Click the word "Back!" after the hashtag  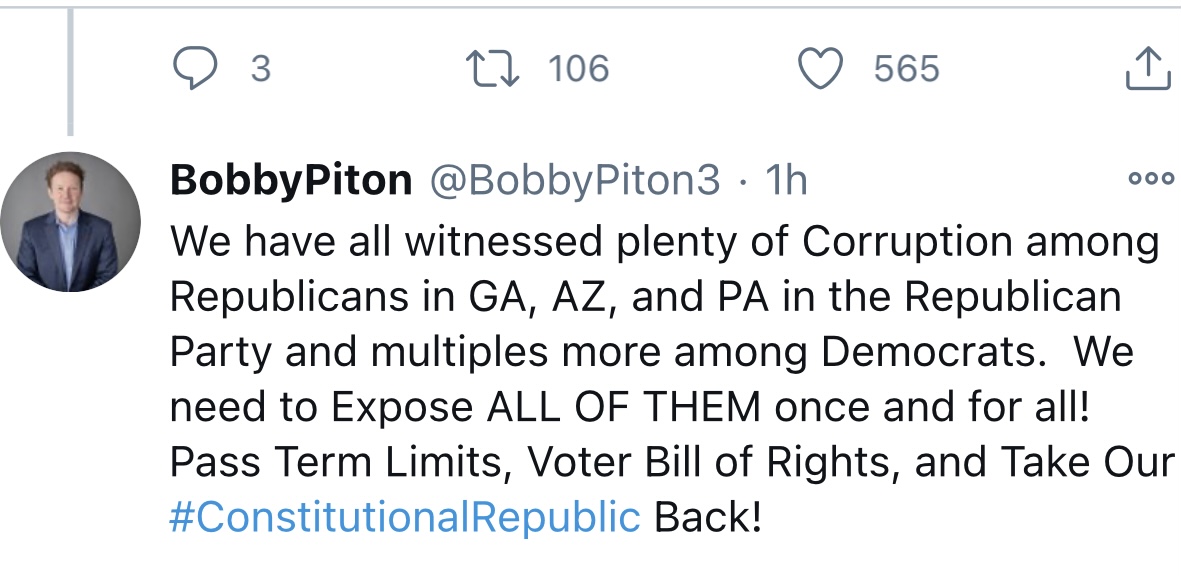pyautogui.click(x=707, y=518)
